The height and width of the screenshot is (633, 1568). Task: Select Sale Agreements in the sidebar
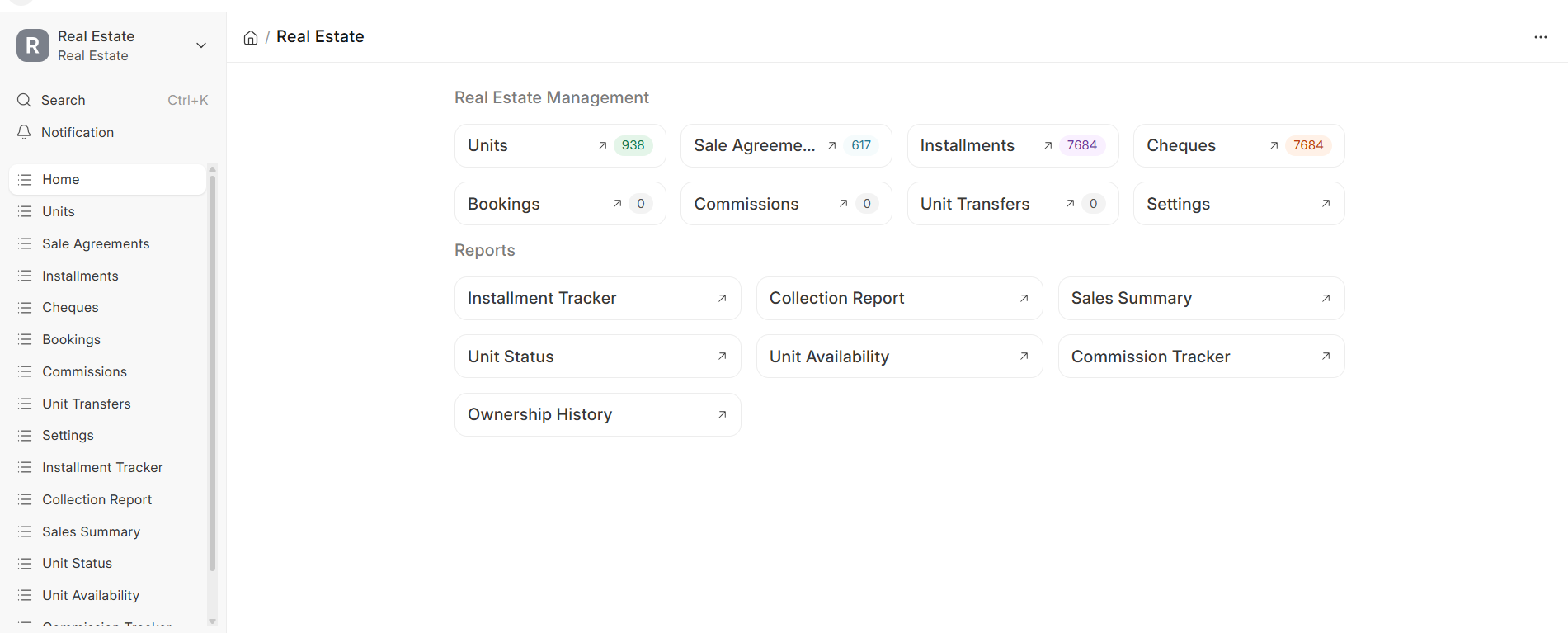click(x=107, y=243)
